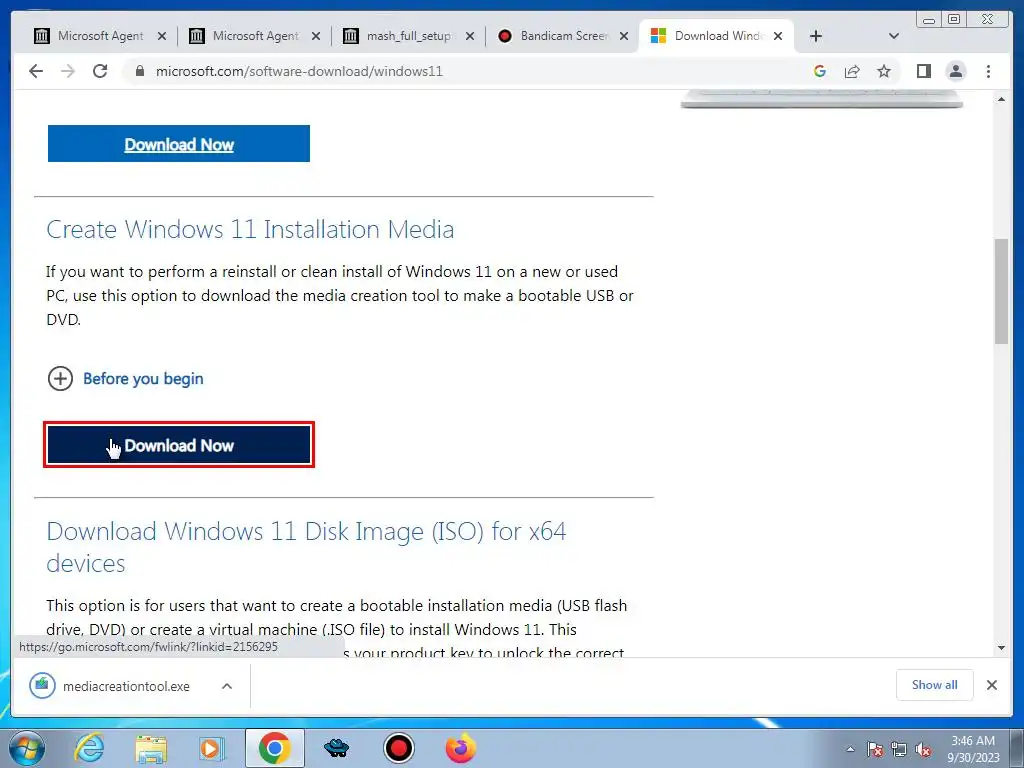Launch Firefox from taskbar
This screenshot has height=768, width=1024.
point(460,748)
